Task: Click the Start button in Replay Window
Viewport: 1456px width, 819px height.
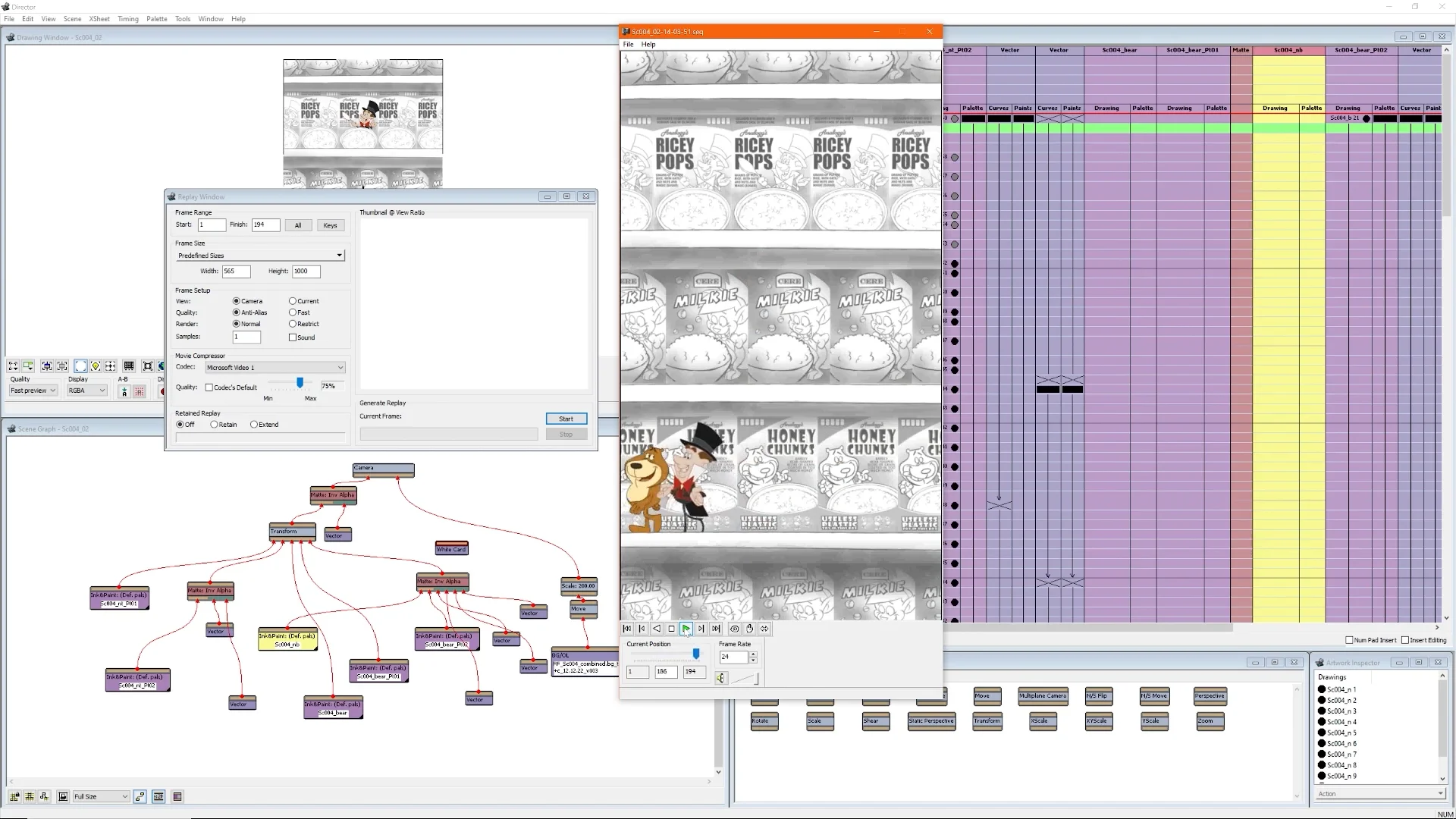Action: pos(566,419)
